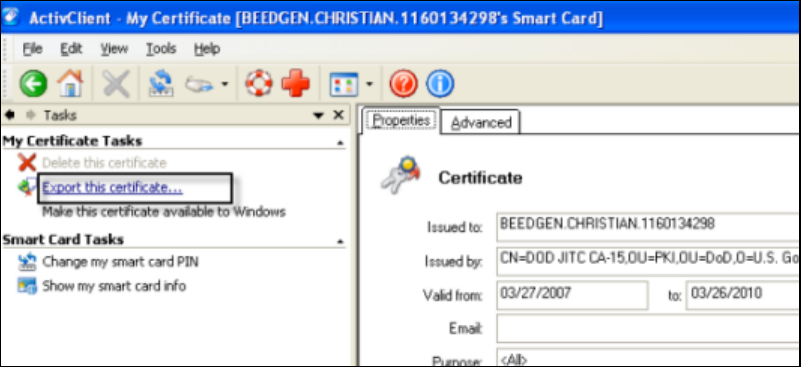Click the red X delete certificate icon
This screenshot has height=367, width=801.
(x=27, y=163)
